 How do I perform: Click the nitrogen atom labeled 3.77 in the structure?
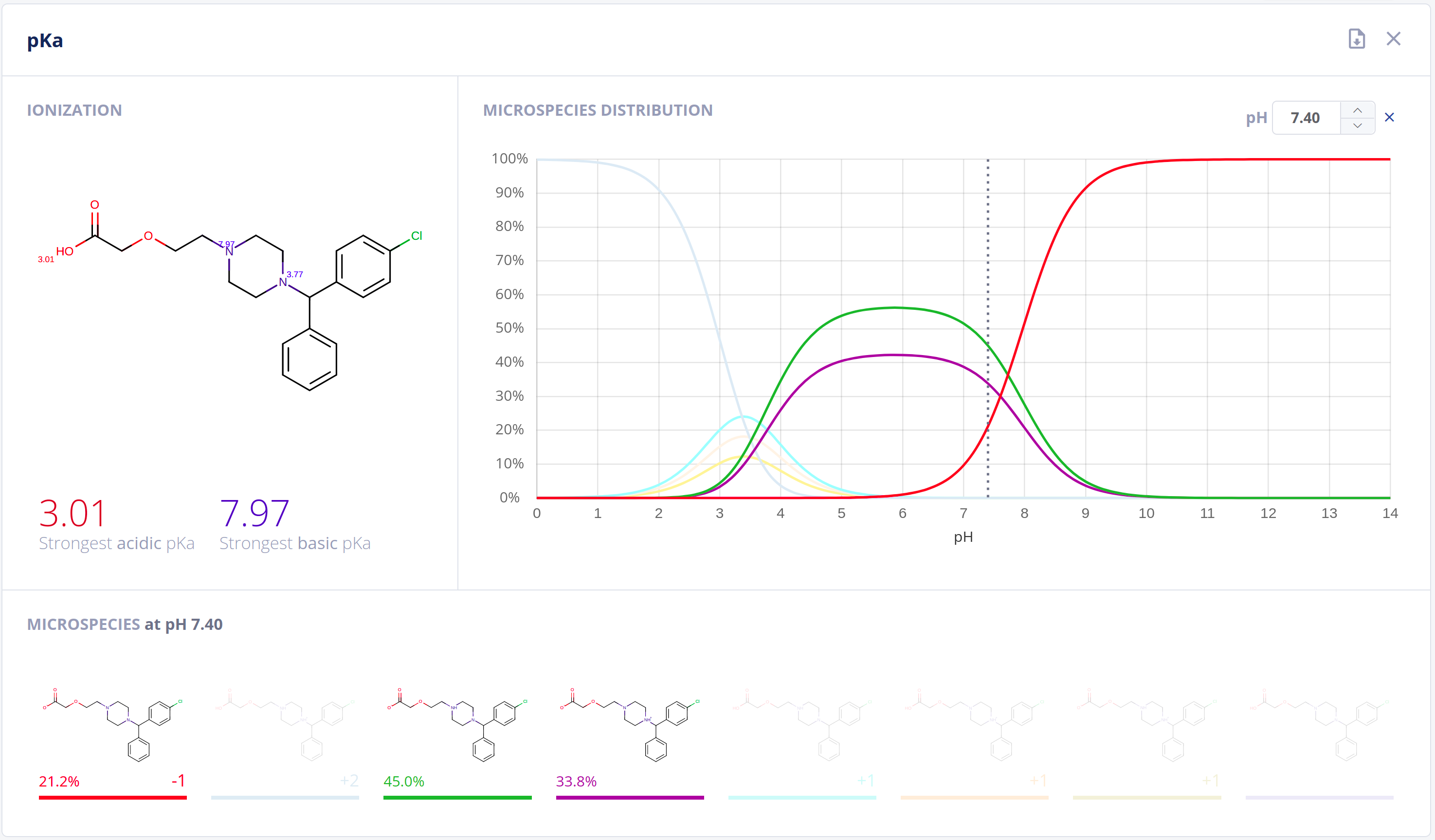283,282
